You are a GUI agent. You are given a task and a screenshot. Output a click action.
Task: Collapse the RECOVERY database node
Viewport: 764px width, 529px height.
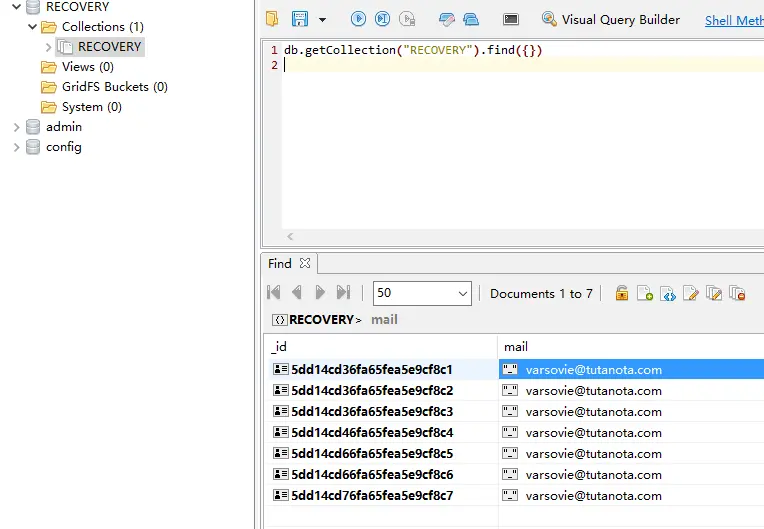point(16,7)
